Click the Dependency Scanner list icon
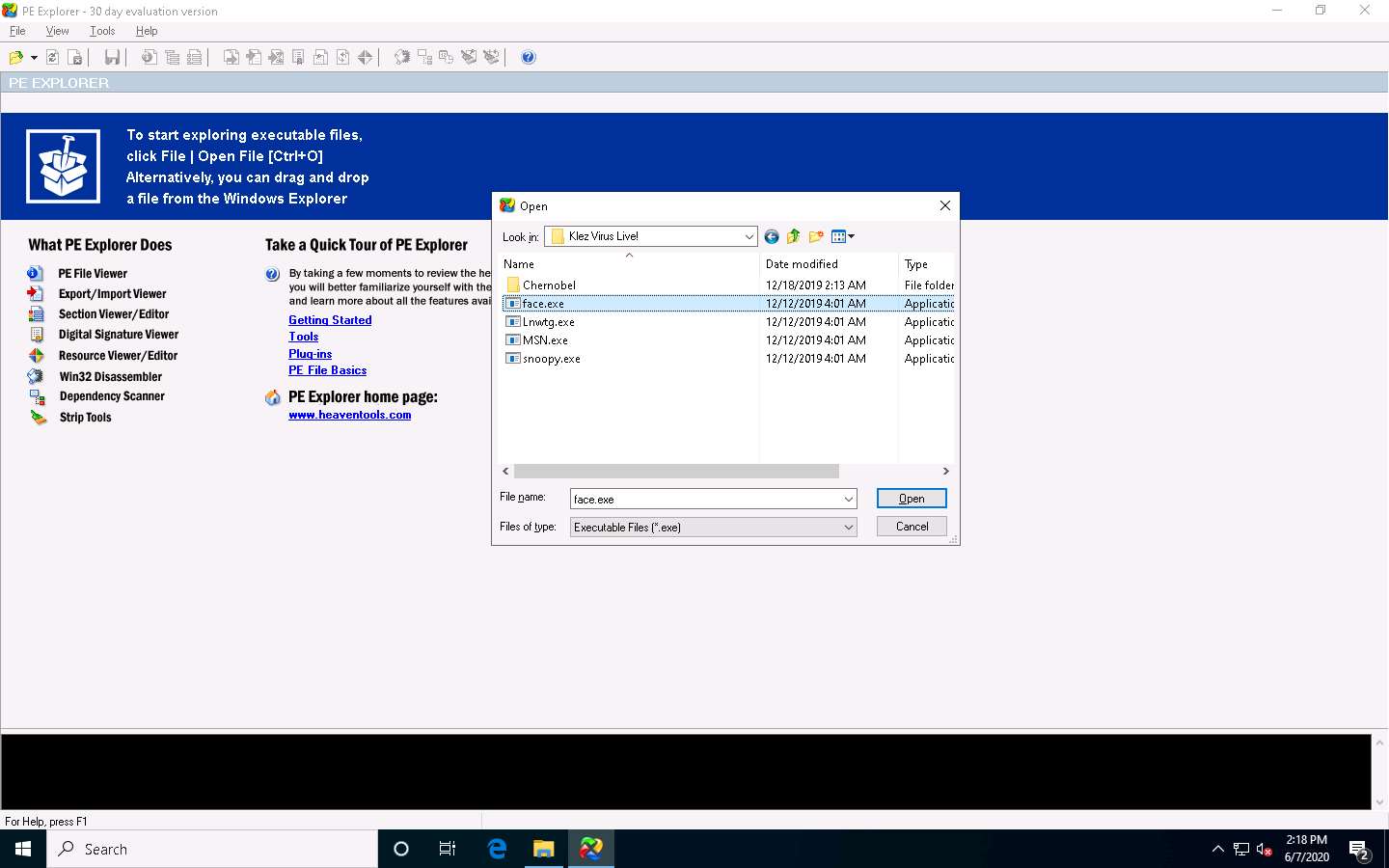The height and width of the screenshot is (868, 1389). pyautogui.click(x=37, y=396)
